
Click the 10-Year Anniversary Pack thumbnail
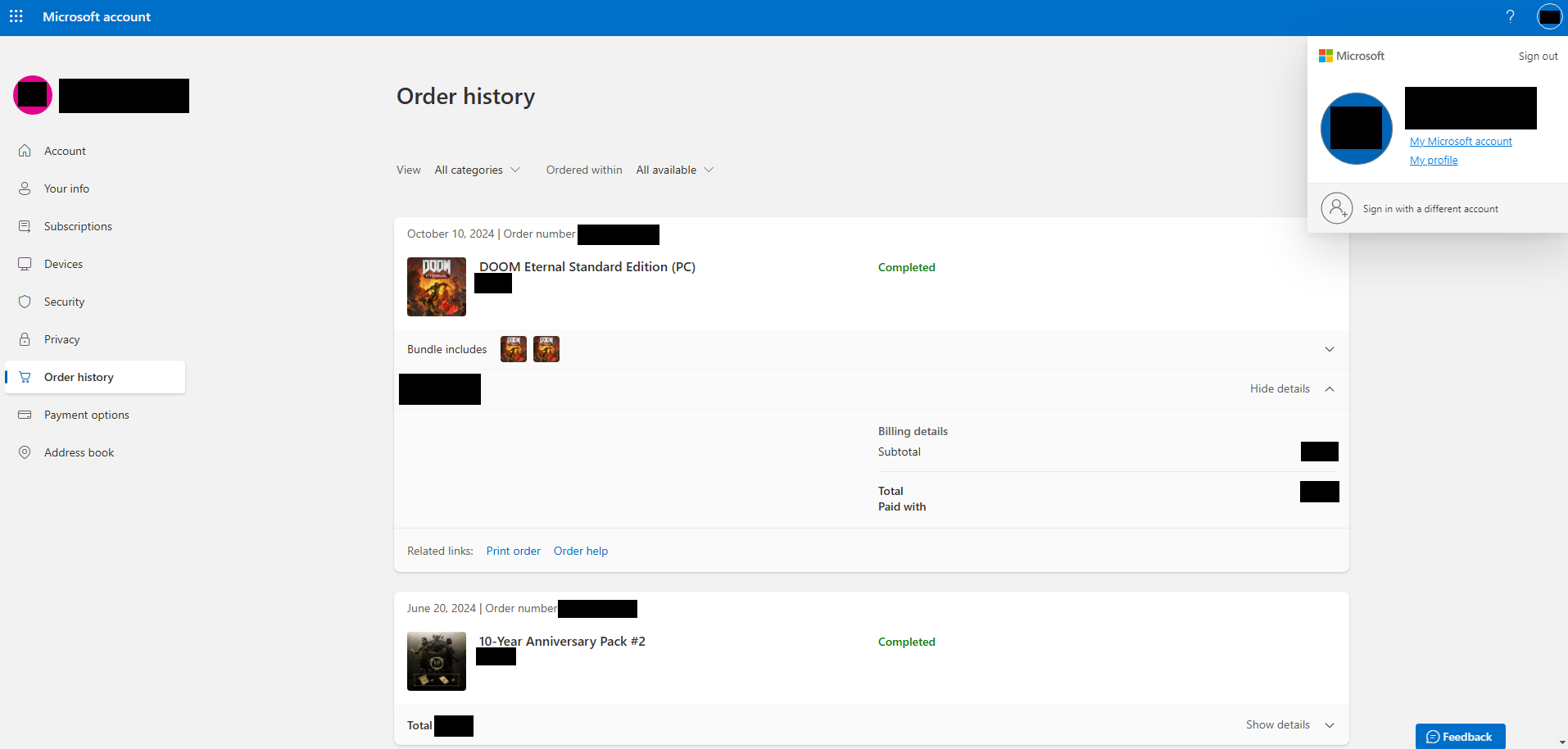pyautogui.click(x=437, y=661)
